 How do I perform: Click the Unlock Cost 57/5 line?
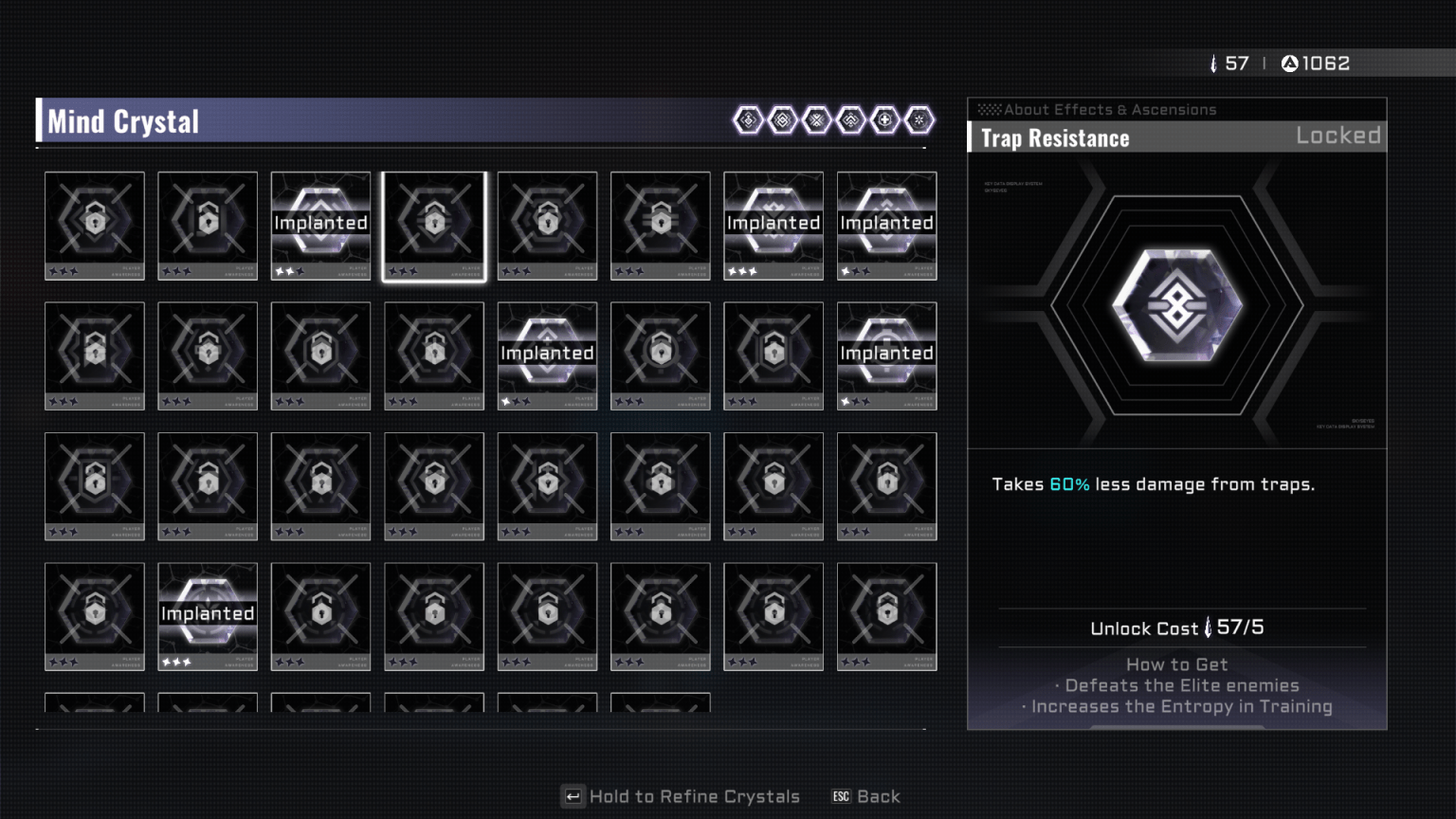coord(1176,628)
